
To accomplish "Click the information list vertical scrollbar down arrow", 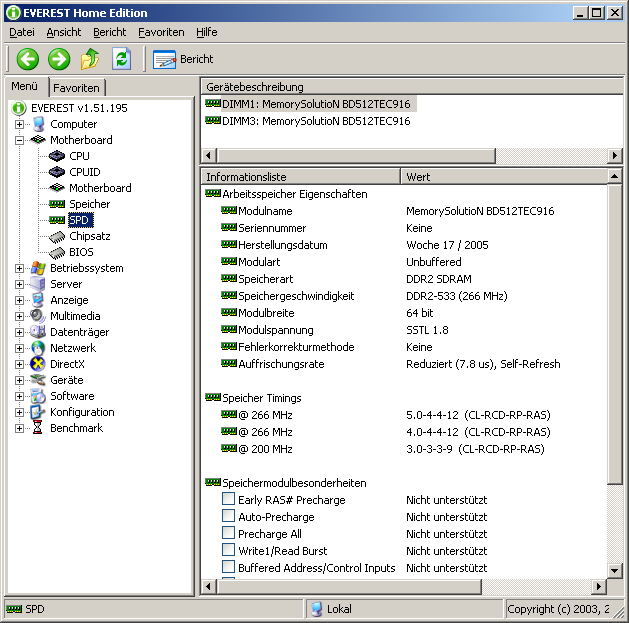I will click(x=615, y=570).
